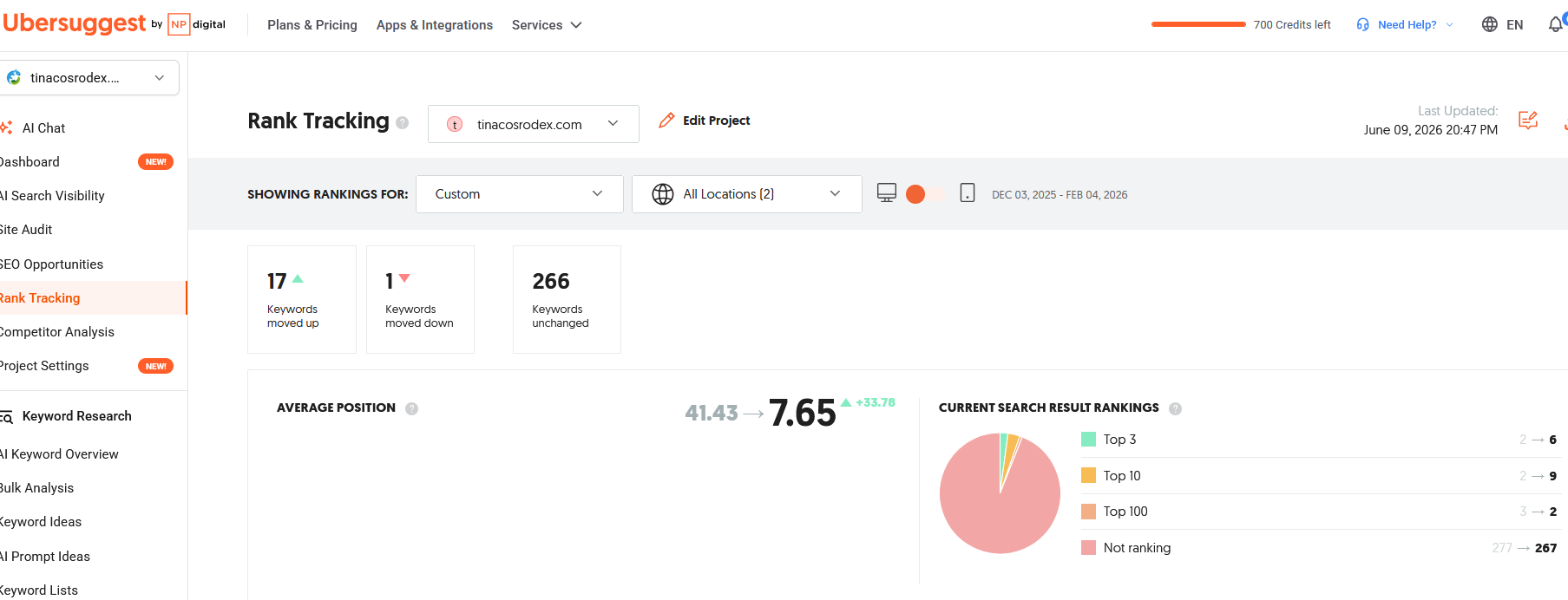Click the 7.65 average position value

click(803, 413)
